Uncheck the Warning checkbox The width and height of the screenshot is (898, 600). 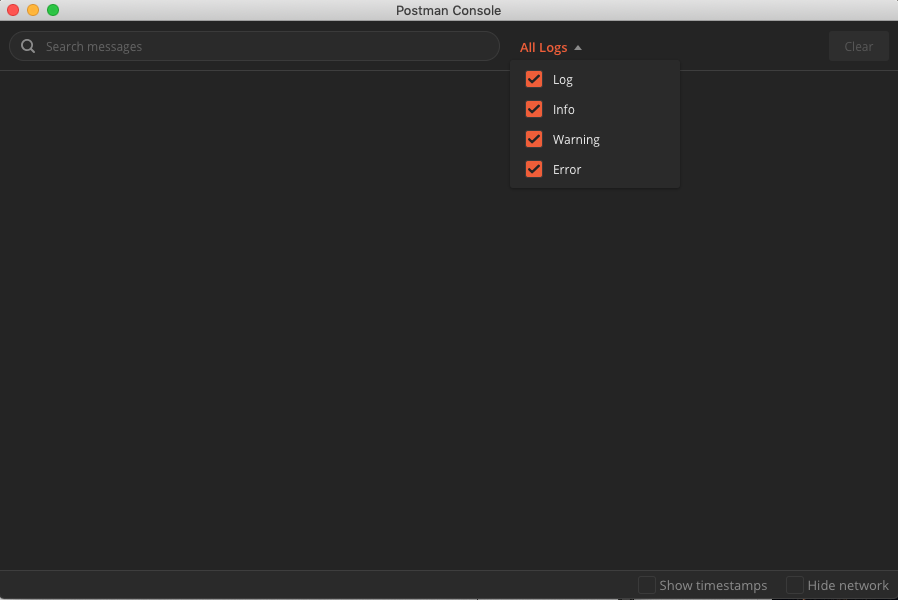pyautogui.click(x=534, y=139)
